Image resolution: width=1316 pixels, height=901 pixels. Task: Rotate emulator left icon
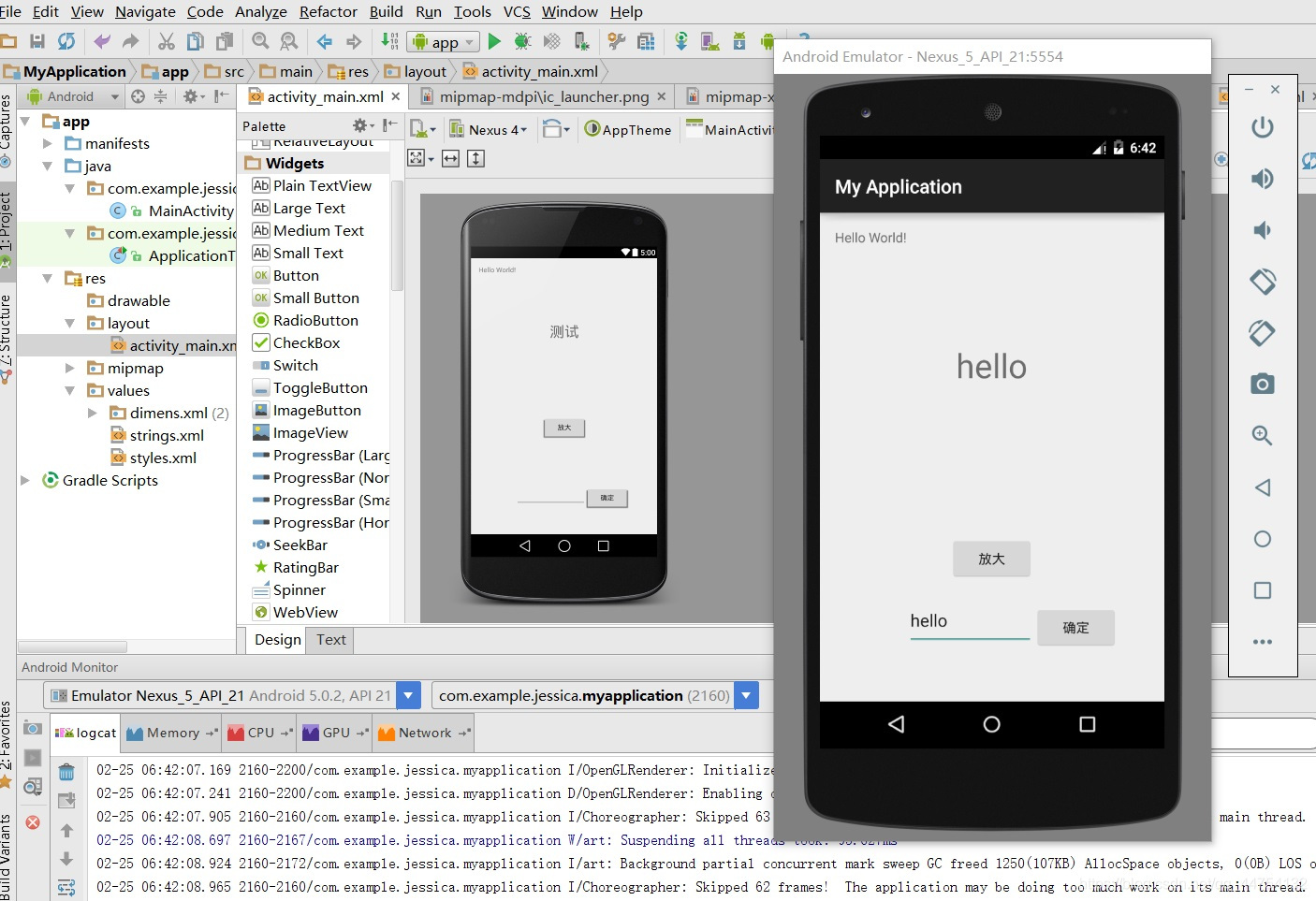coord(1263,282)
